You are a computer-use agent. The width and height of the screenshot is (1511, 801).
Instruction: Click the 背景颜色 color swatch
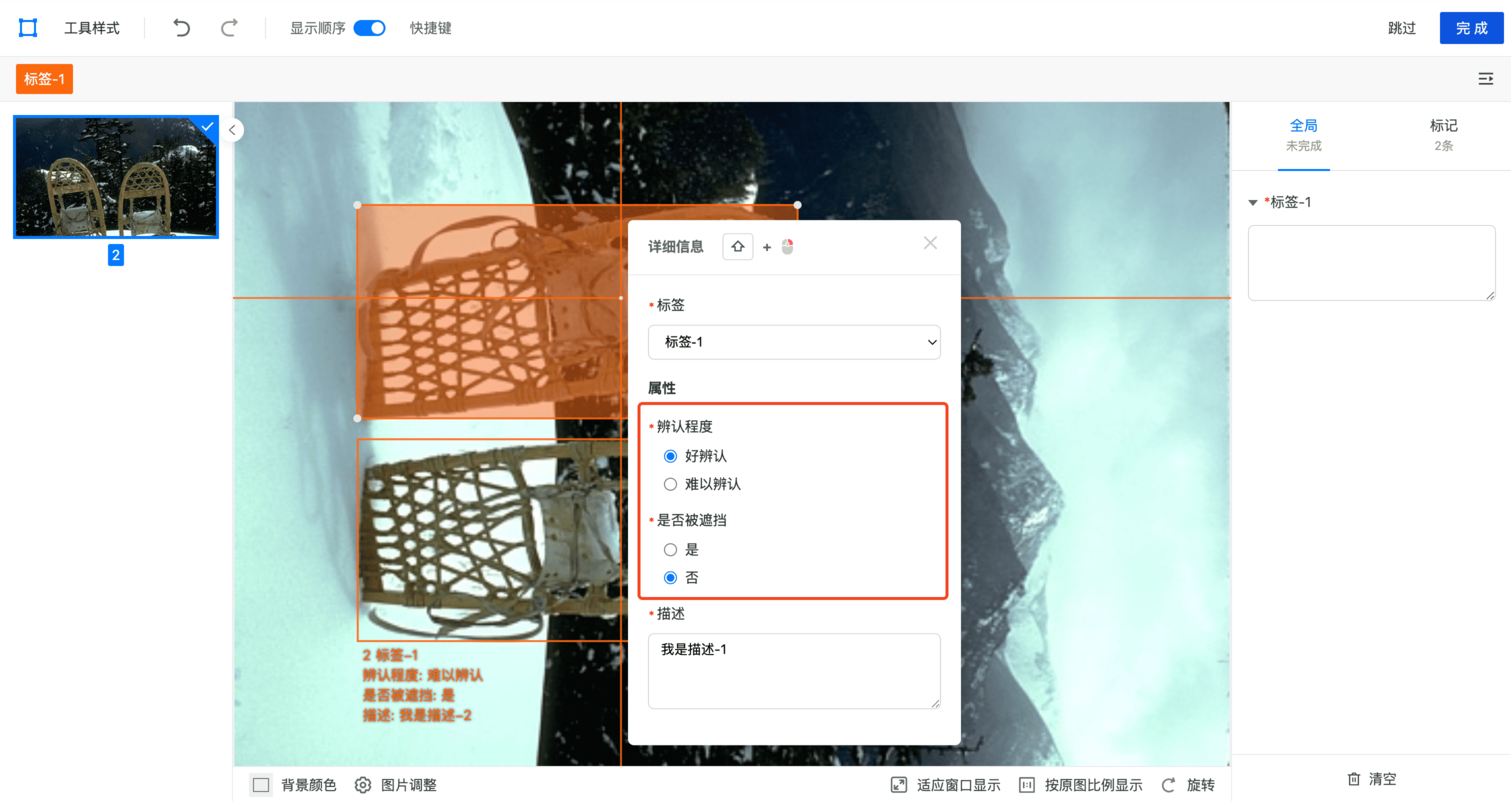pyautogui.click(x=261, y=785)
